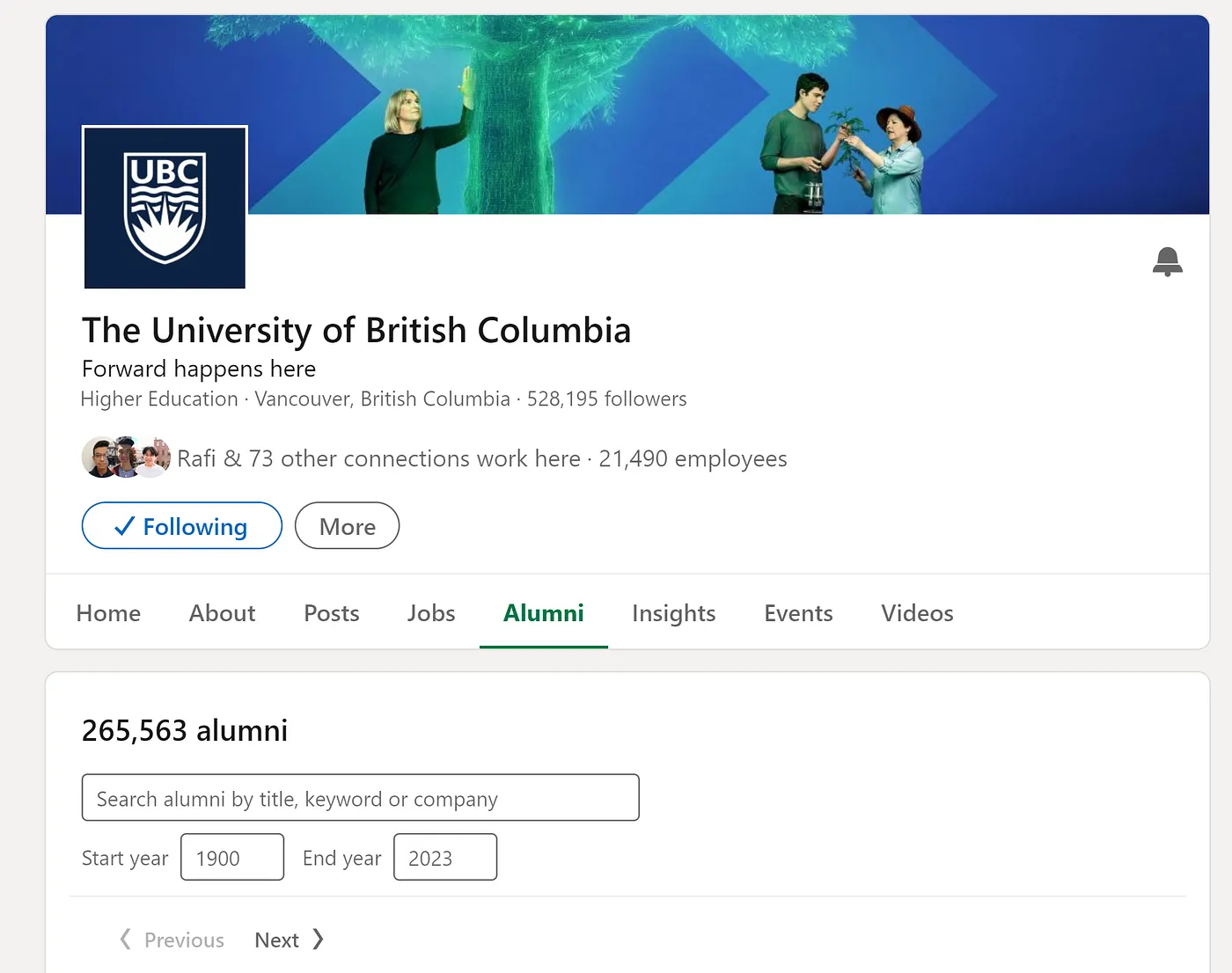Click the 265,563 alumni heading
This screenshot has width=1232, height=973.
click(x=185, y=730)
